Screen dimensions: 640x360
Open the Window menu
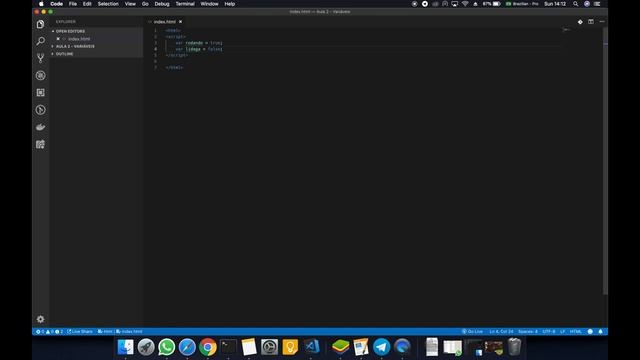[209, 4]
